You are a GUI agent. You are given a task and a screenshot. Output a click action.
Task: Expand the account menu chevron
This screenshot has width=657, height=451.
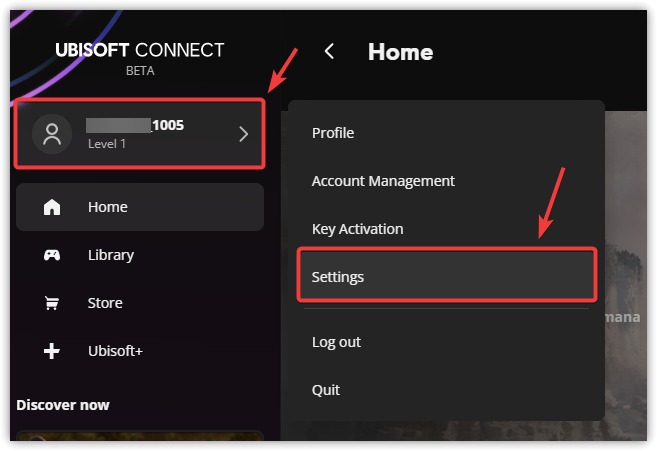(243, 134)
